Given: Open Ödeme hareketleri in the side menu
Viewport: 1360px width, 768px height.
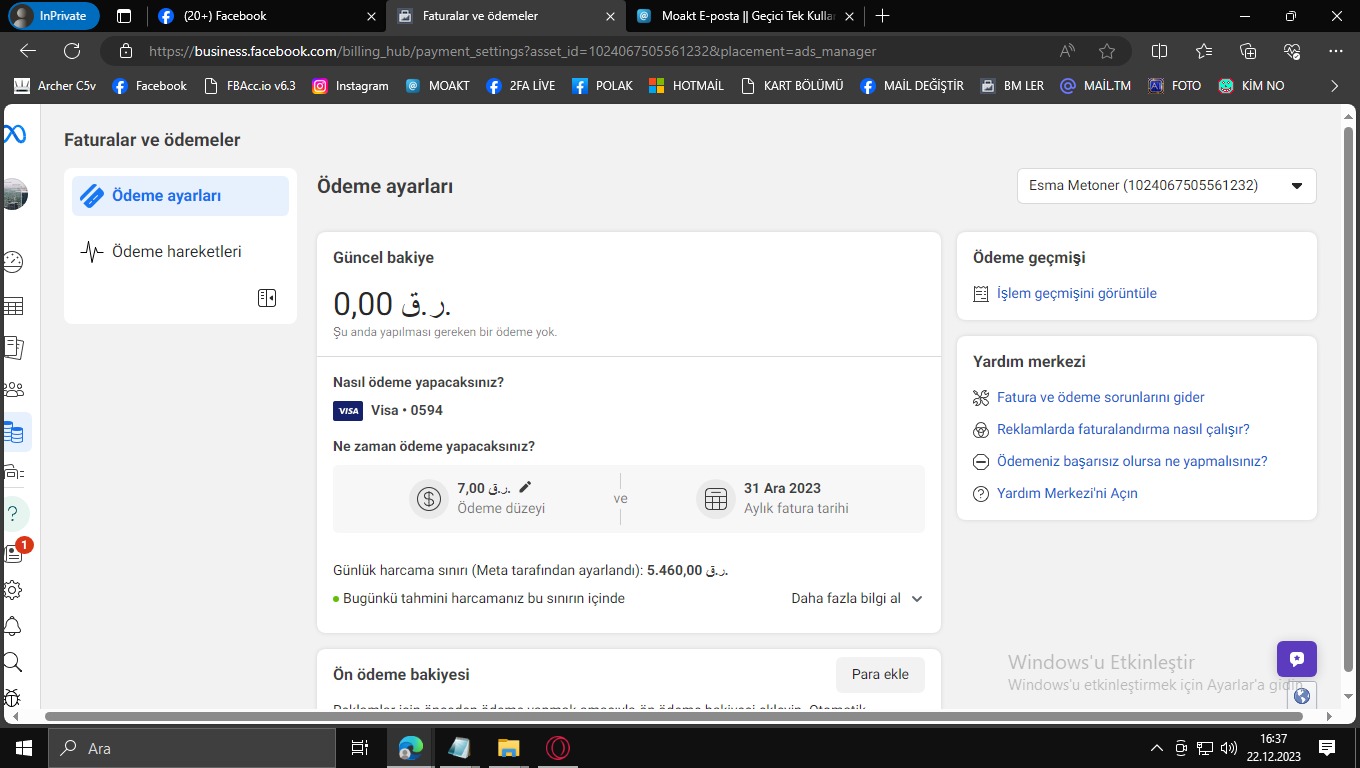Looking at the screenshot, I should pos(180,252).
